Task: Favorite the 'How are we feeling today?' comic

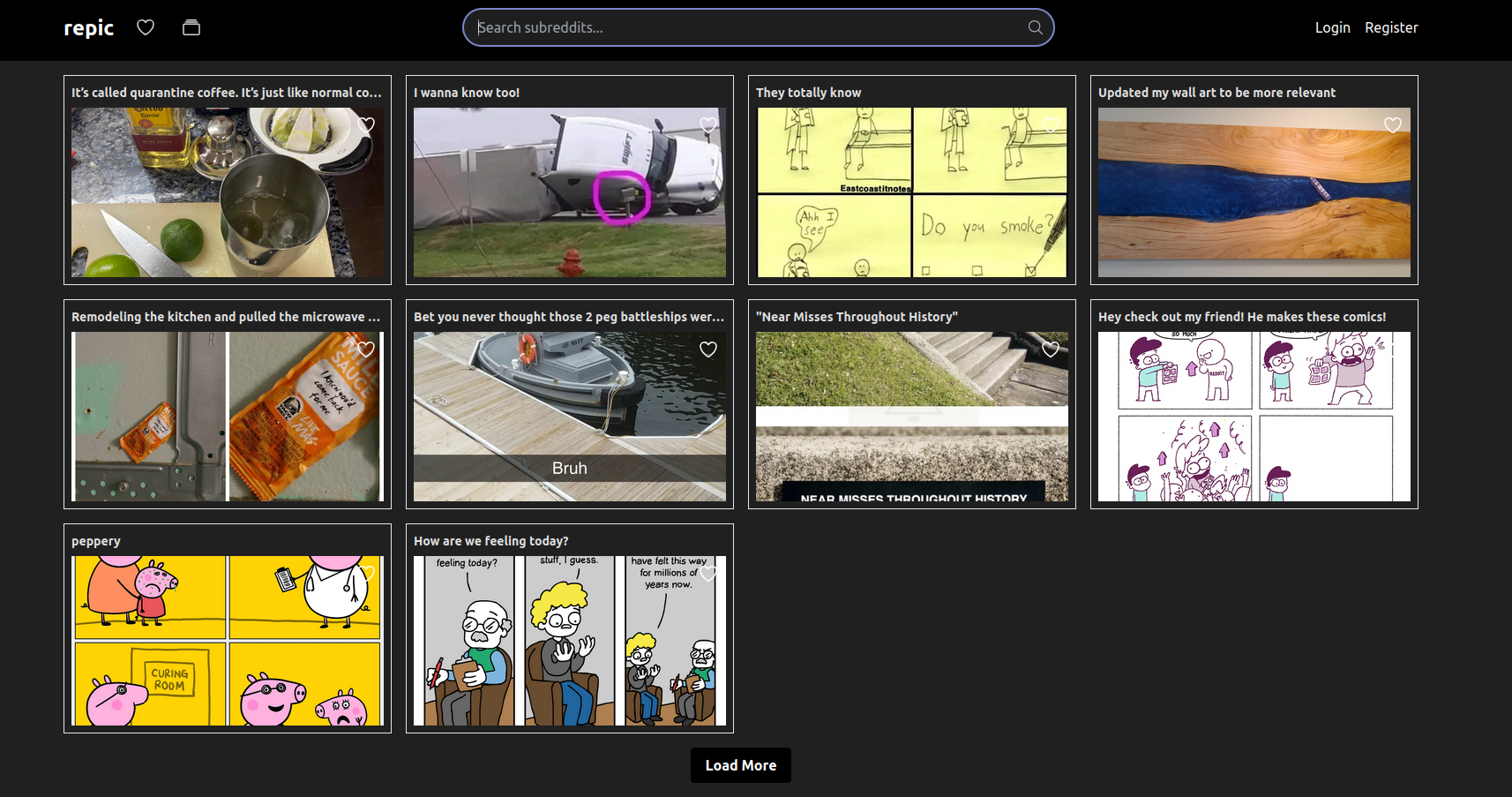Action: 707,574
